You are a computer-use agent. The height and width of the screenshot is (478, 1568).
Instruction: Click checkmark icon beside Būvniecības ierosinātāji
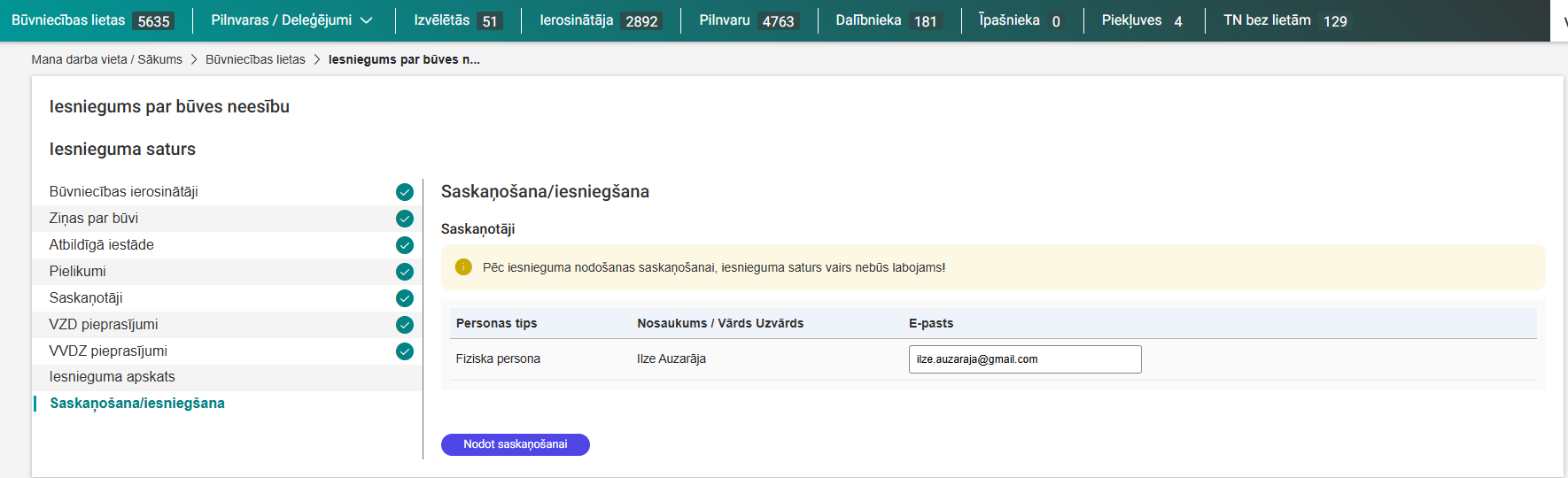click(x=405, y=192)
